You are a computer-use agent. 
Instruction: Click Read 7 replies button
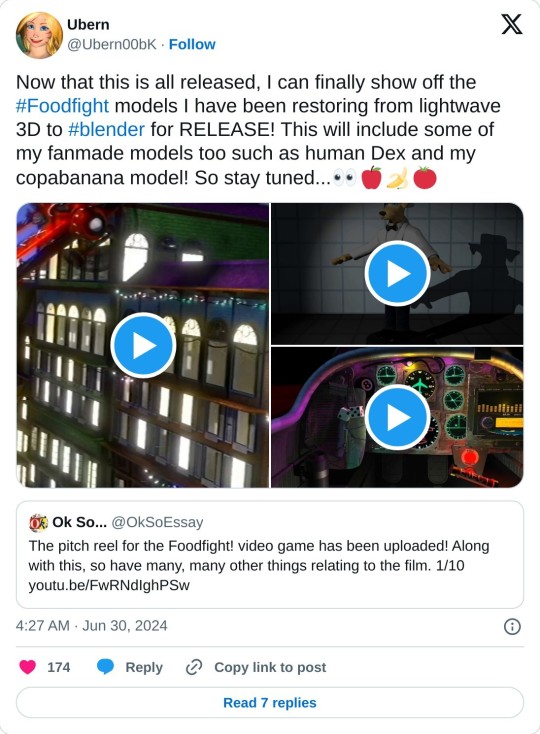tap(270, 703)
